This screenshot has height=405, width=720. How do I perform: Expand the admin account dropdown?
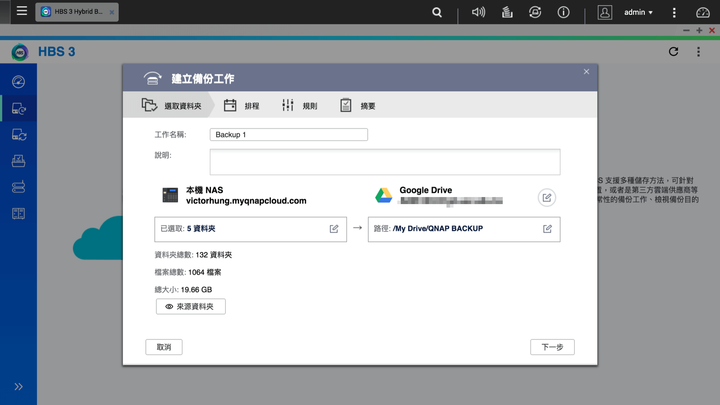638,12
